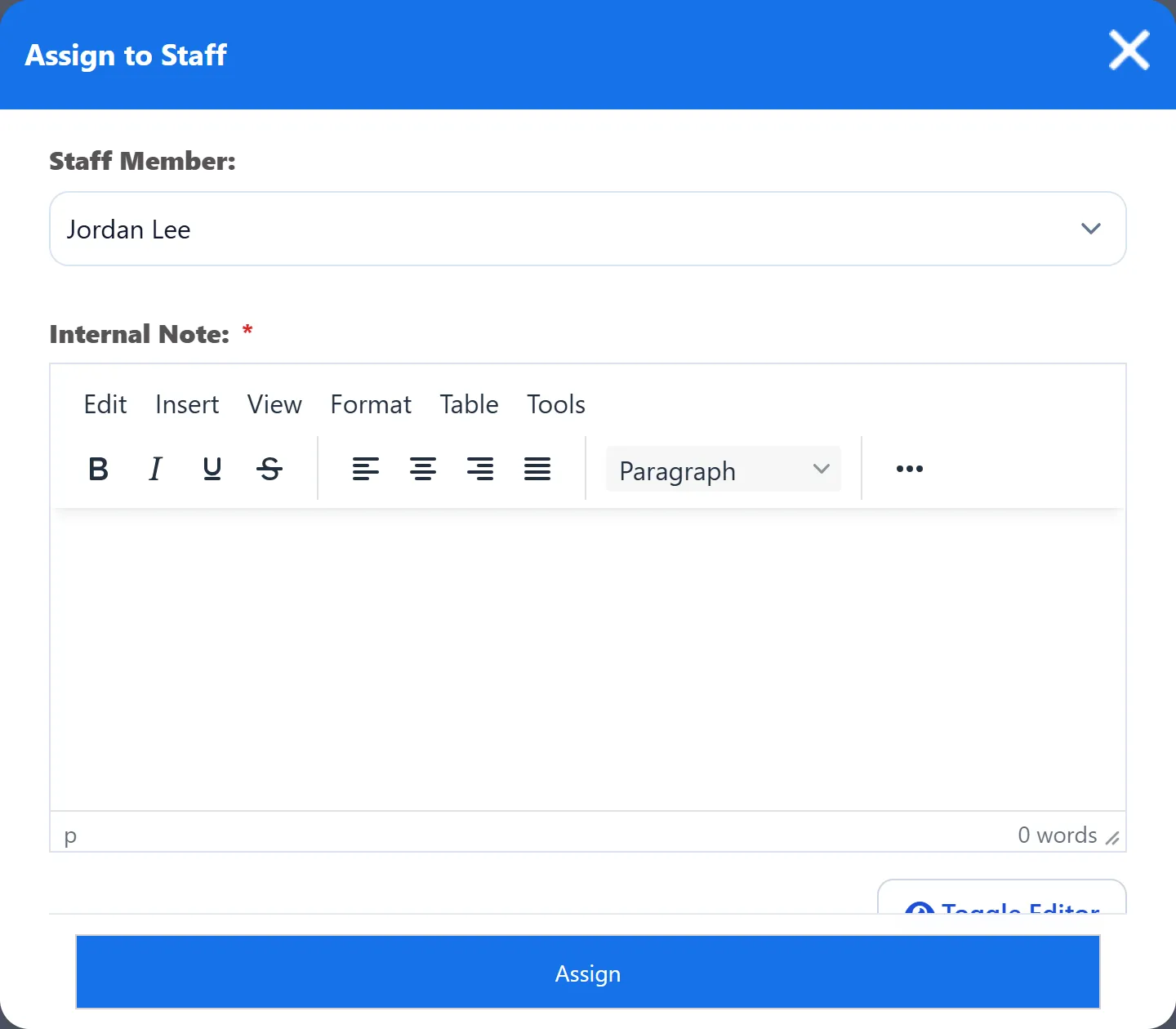Screen dimensions: 1176x1029
Task: Underline the selected text
Action: [x=212, y=469]
